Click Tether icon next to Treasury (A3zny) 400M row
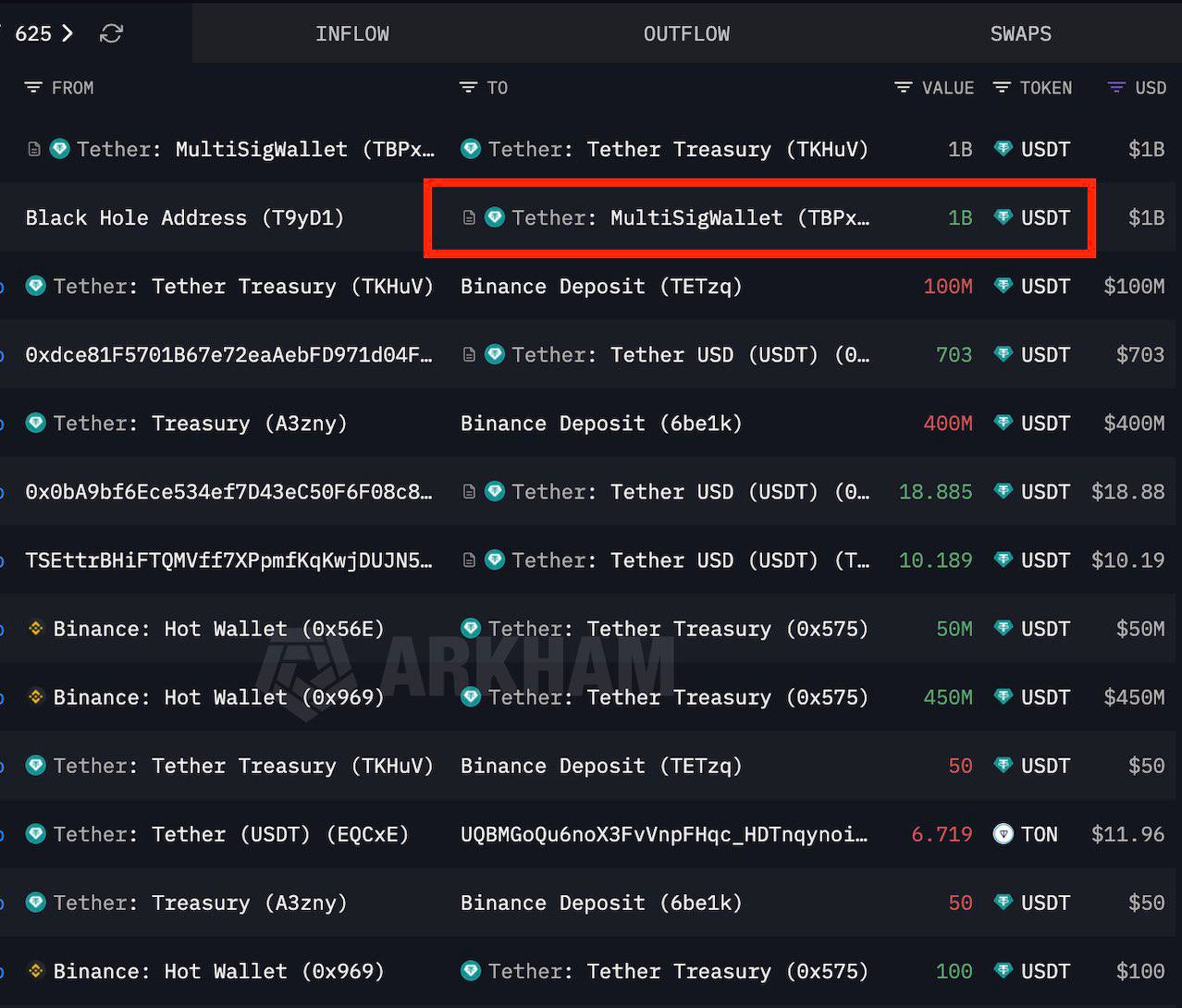1182x1008 pixels. tap(36, 424)
